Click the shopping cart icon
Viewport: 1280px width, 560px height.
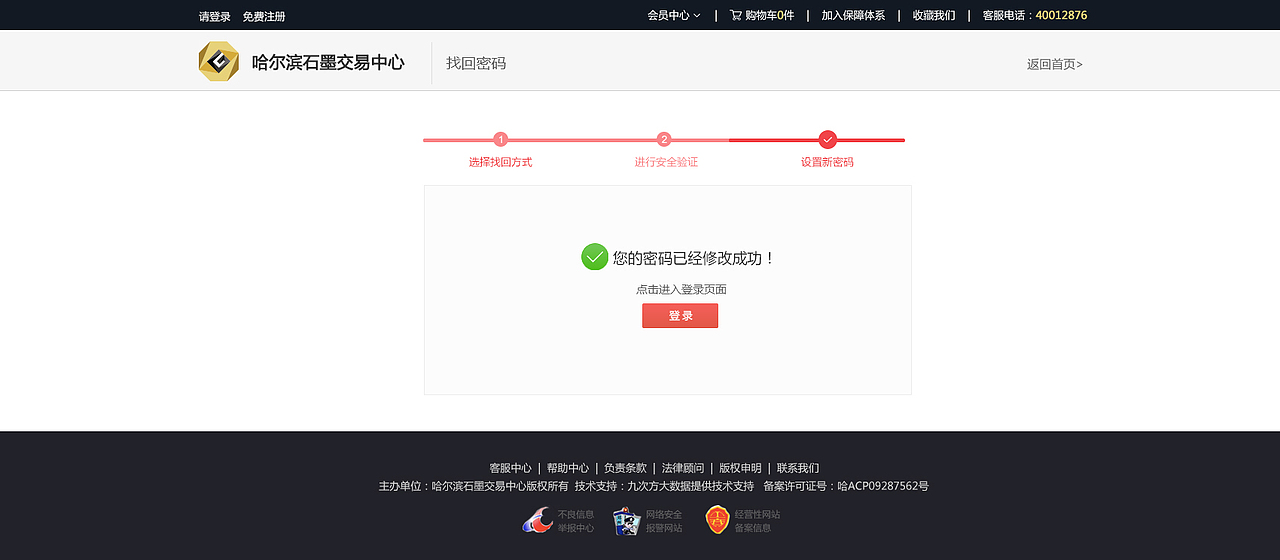(736, 15)
